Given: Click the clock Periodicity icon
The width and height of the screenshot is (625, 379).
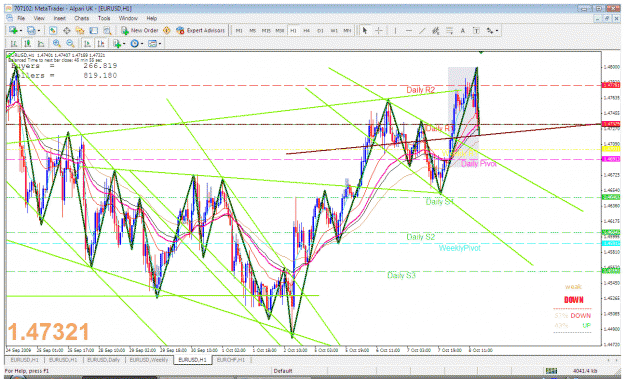Looking at the screenshot, I should tap(134, 43).
